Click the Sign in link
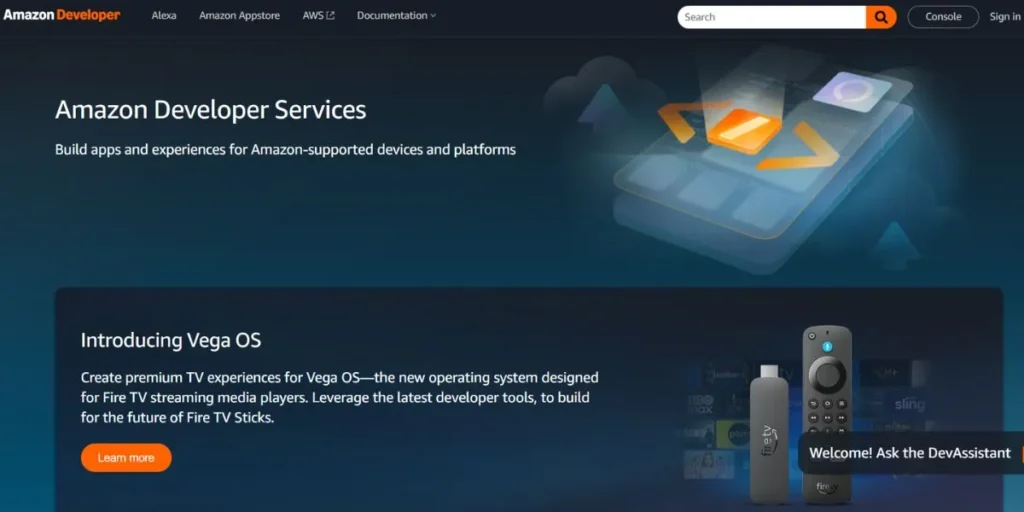1024x512 pixels. pyautogui.click(x=1005, y=16)
